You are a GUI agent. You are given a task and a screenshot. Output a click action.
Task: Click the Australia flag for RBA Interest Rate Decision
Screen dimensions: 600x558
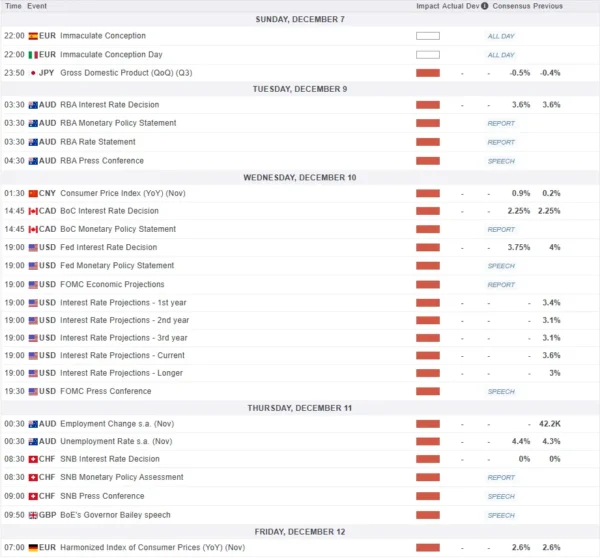point(34,105)
